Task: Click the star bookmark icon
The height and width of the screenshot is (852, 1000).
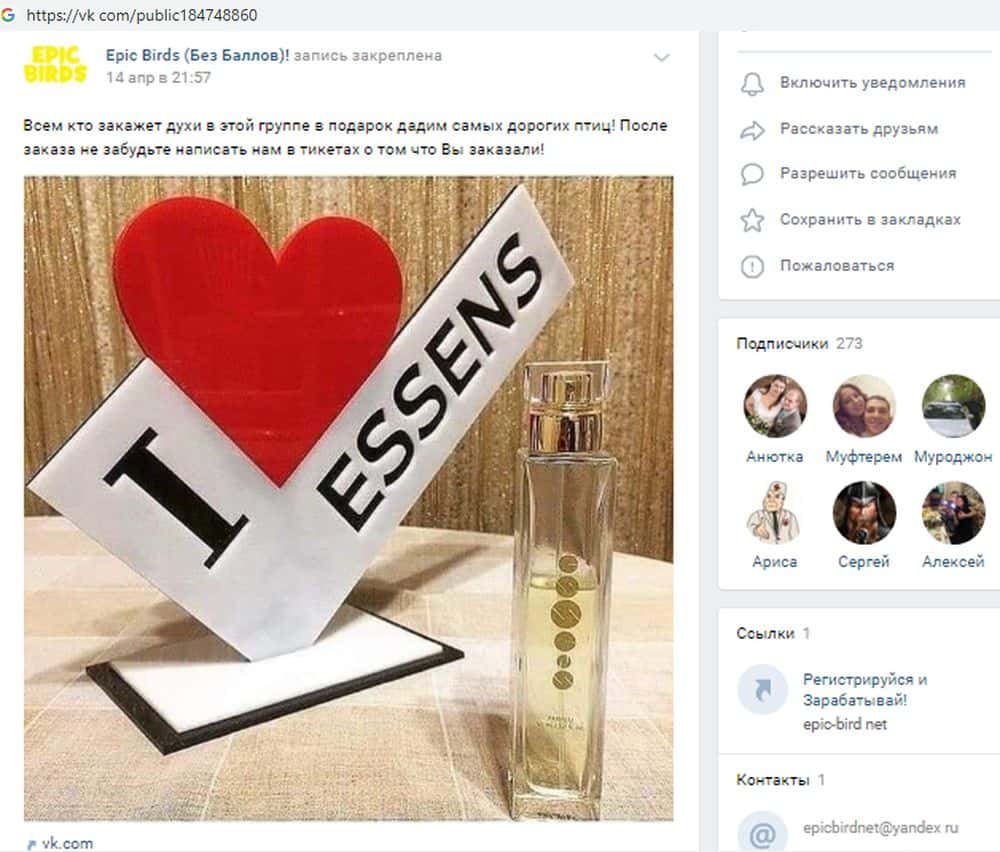Action: pos(752,220)
